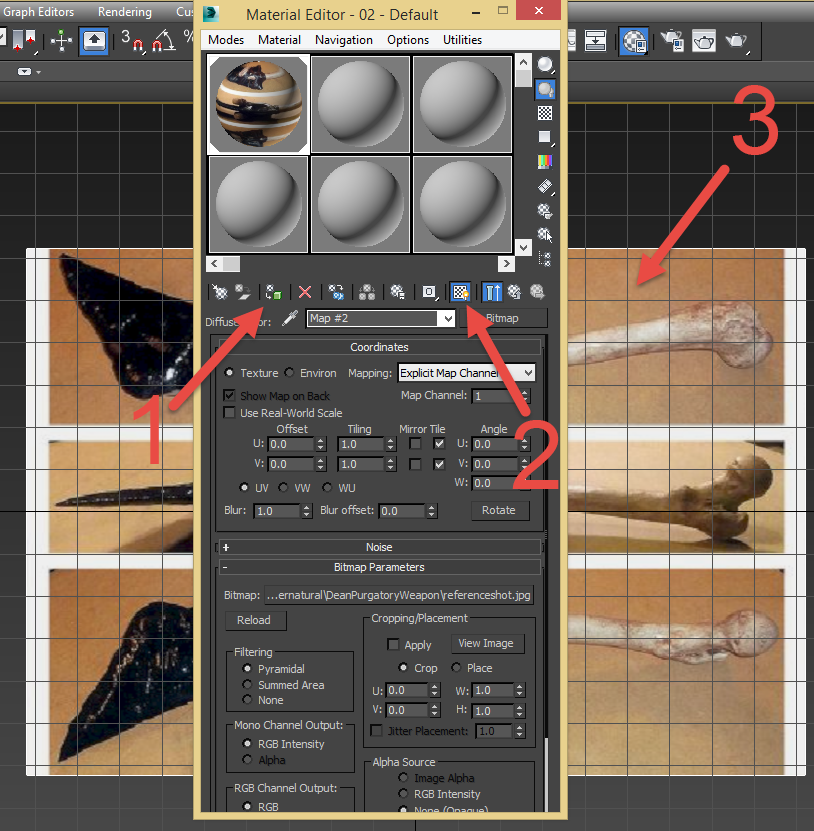The width and height of the screenshot is (814, 831).
Task: Click the Background icon on the right toolbar
Action: tap(545, 112)
